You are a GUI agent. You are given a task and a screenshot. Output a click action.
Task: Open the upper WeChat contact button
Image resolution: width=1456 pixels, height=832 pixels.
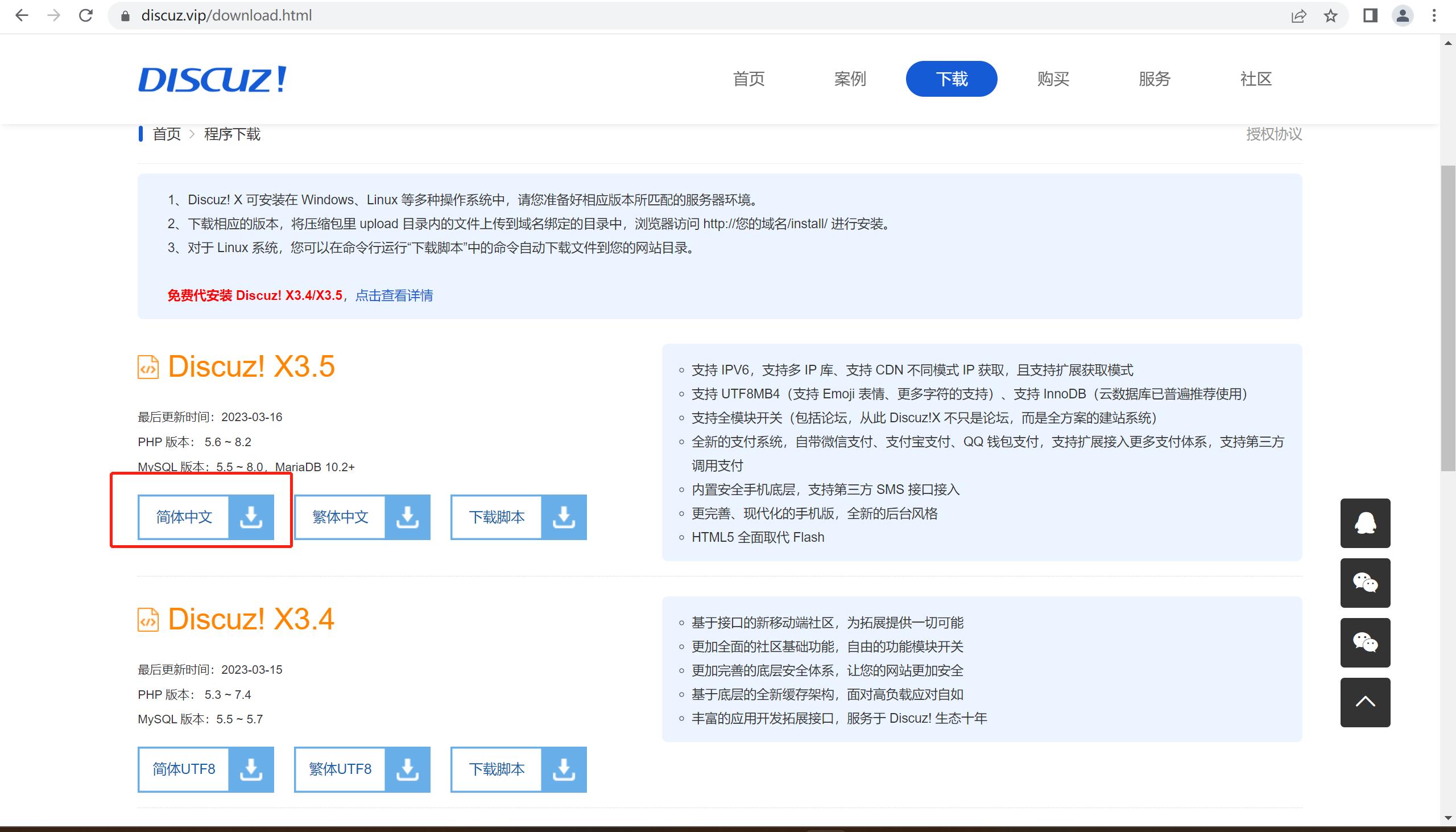click(1365, 583)
